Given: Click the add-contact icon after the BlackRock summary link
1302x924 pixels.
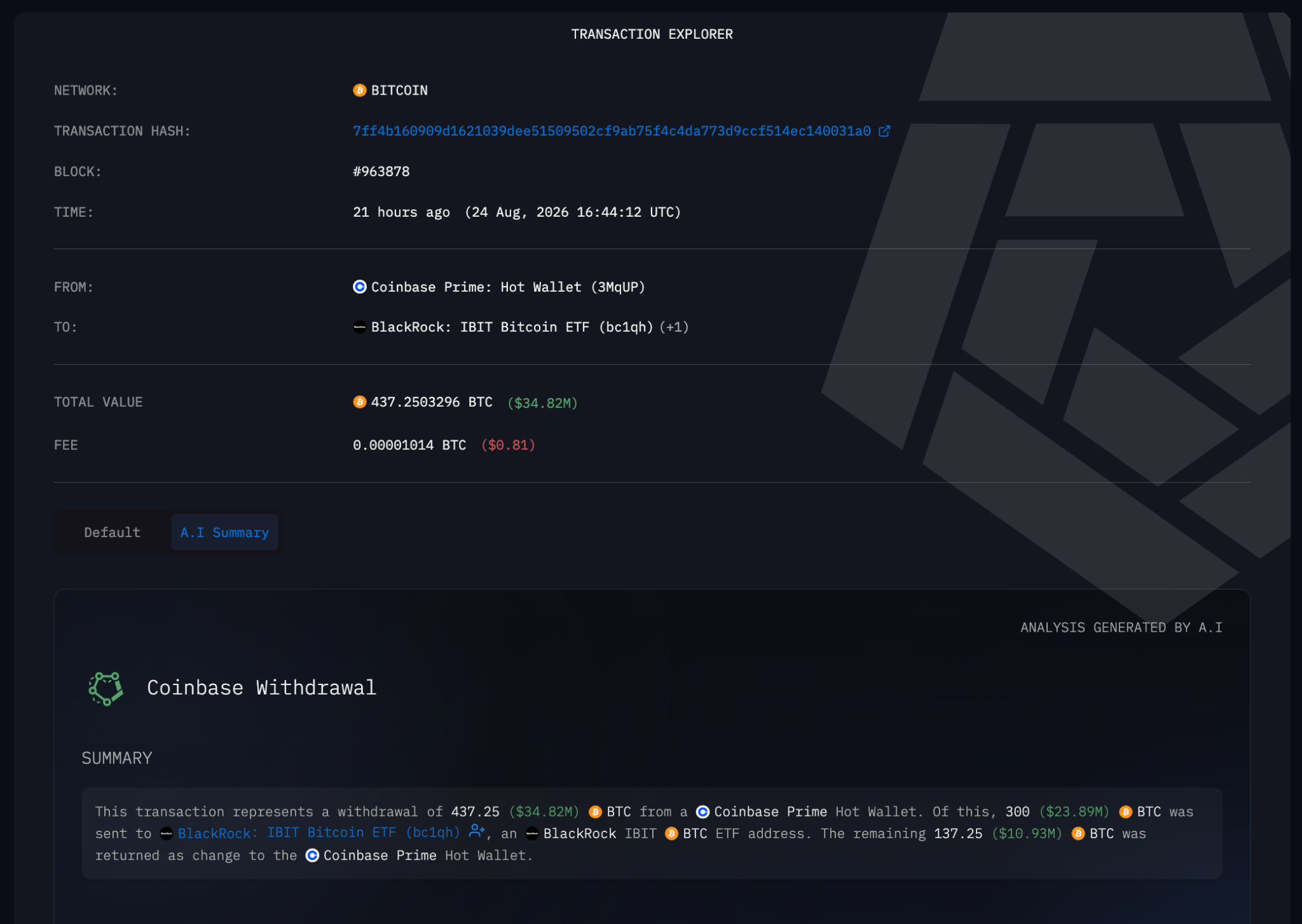Looking at the screenshot, I should pyautogui.click(x=477, y=831).
